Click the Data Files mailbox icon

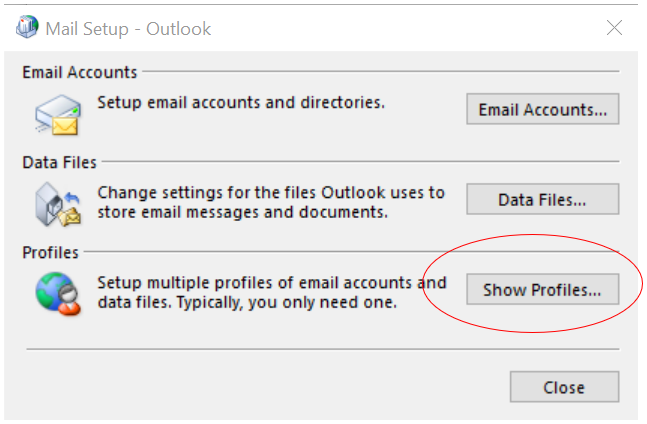point(57,204)
